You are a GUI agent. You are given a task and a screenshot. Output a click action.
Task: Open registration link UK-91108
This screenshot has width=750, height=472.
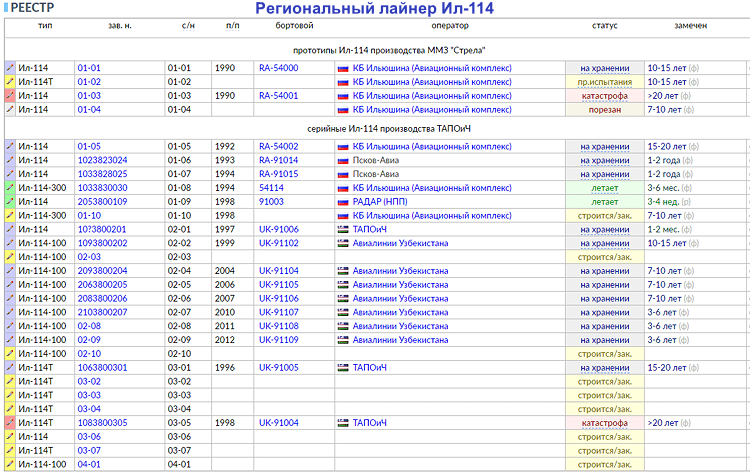tap(278, 326)
